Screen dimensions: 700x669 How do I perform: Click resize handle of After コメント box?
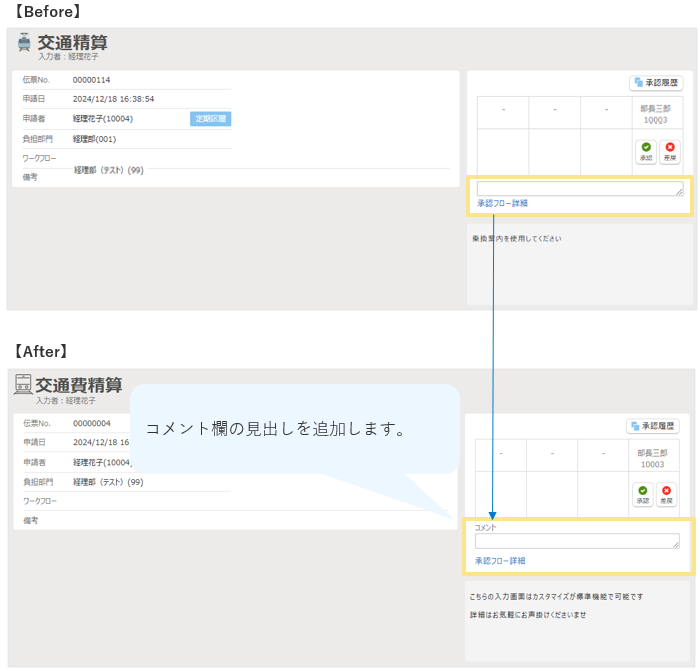click(677, 545)
